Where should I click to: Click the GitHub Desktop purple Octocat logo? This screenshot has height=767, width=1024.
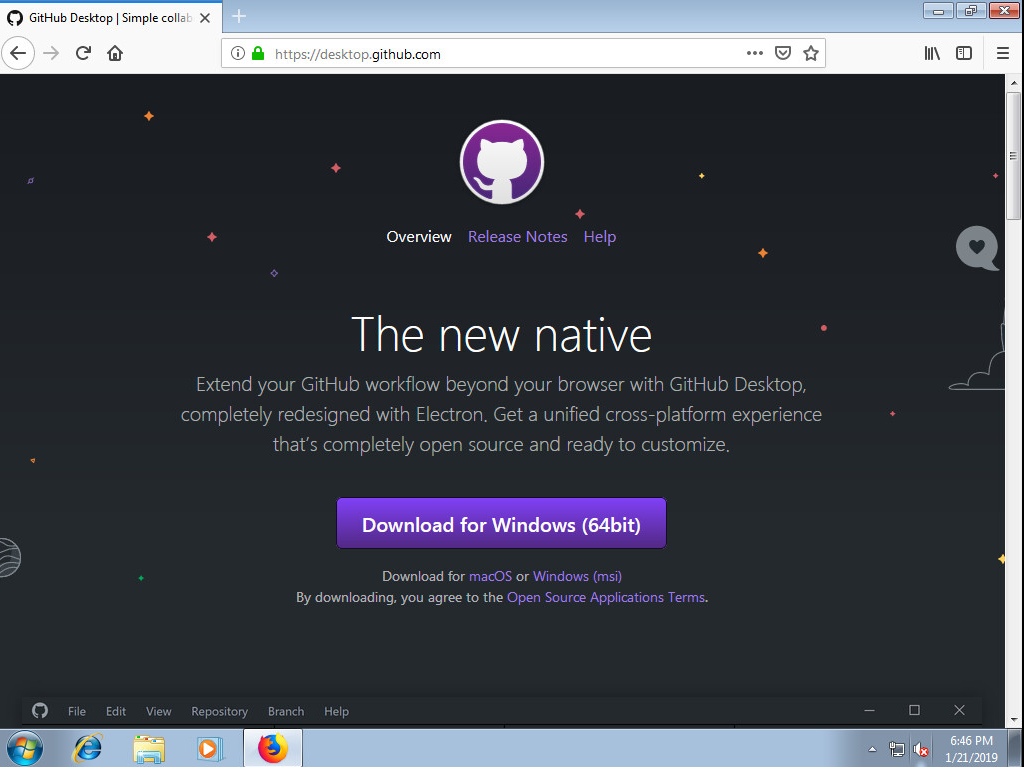click(502, 162)
